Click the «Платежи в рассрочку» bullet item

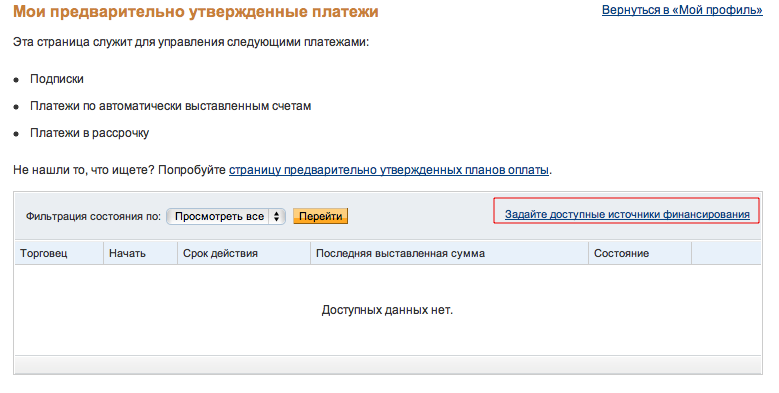[89, 133]
